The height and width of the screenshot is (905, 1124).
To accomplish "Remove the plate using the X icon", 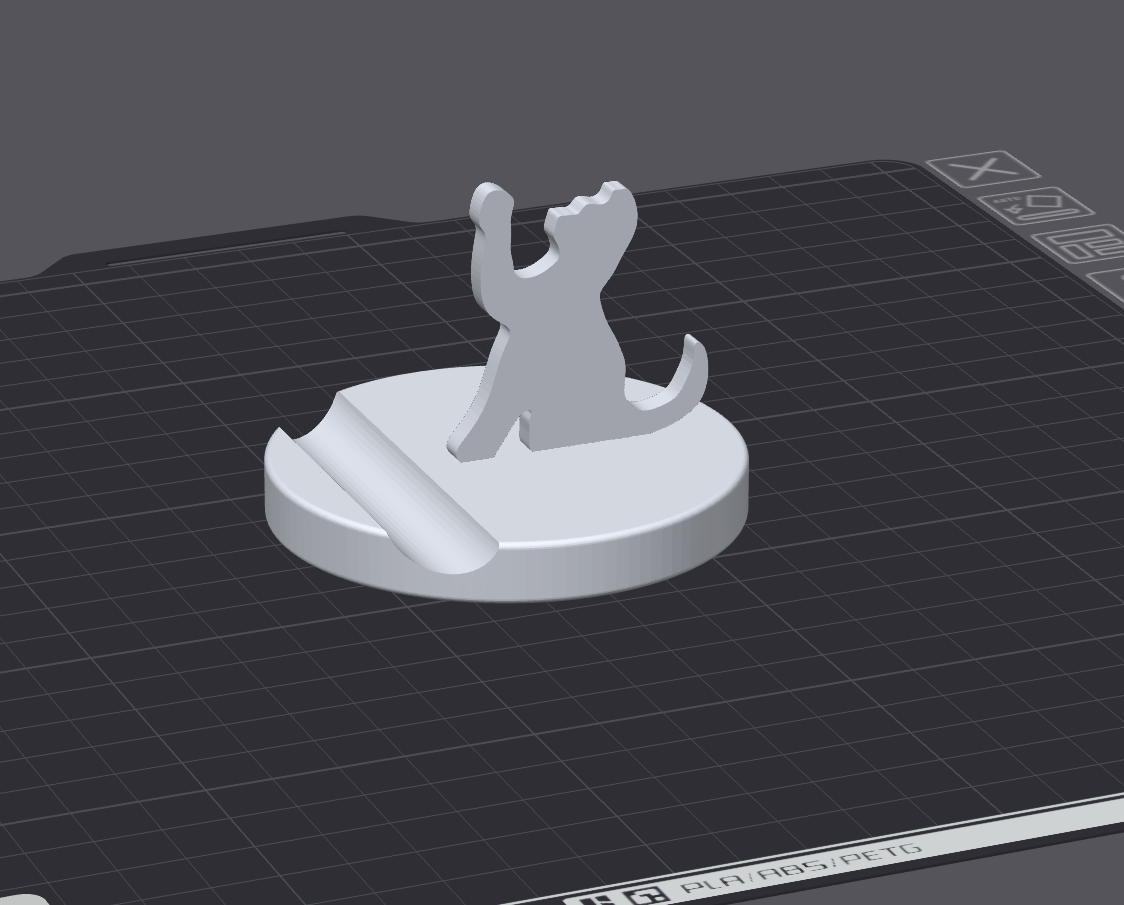I will click(x=984, y=170).
